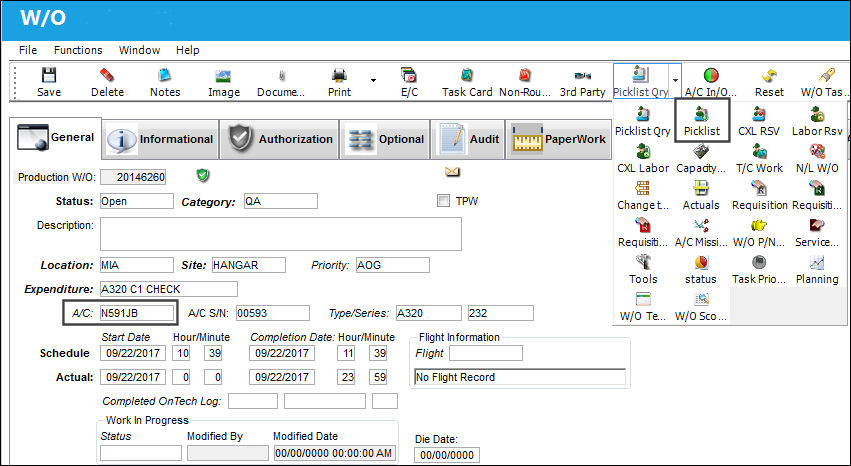Select Labor Rsv in the dropdown panel
The image size is (851, 466).
817,120
